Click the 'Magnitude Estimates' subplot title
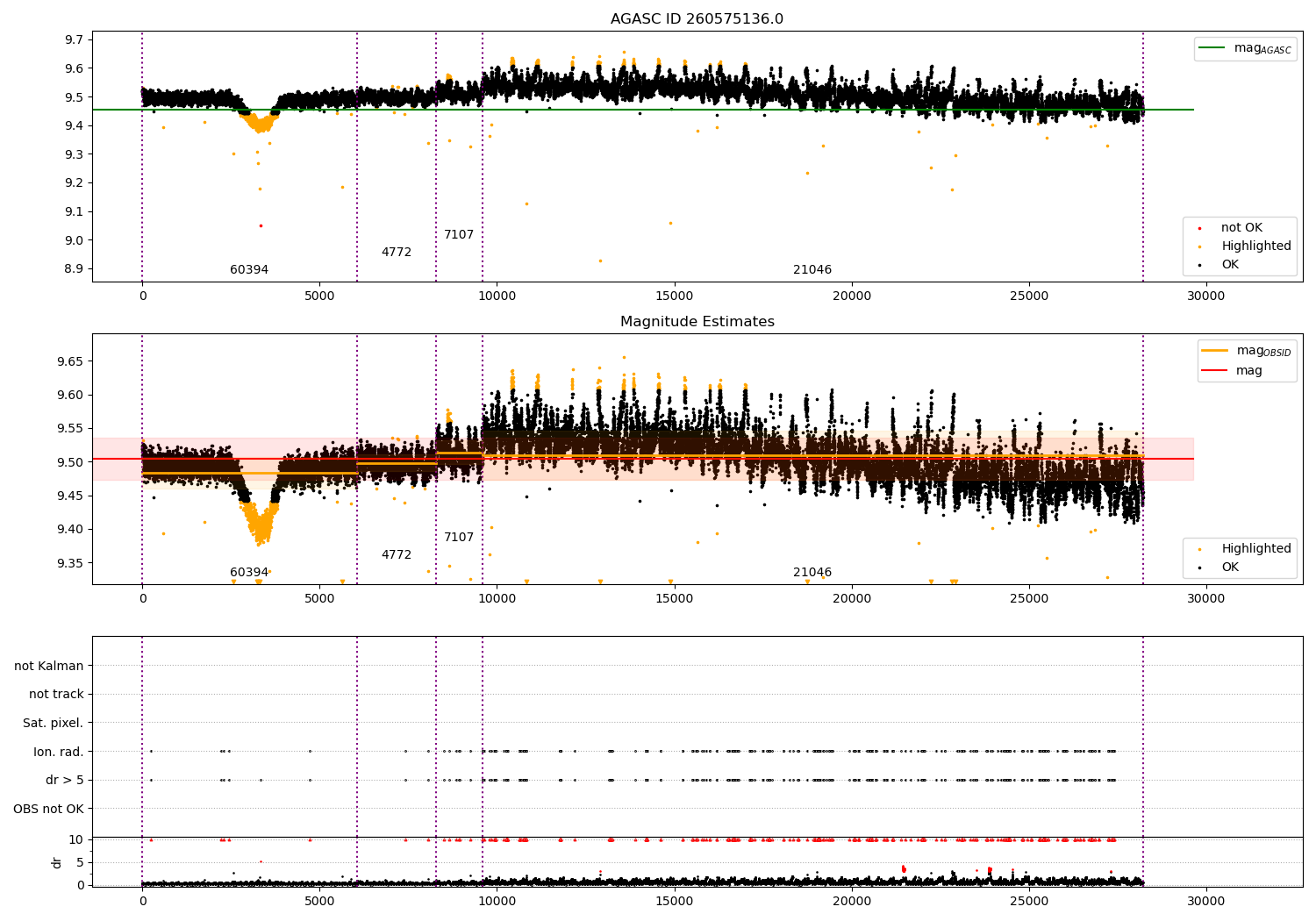The image size is (1316, 921). 697,322
